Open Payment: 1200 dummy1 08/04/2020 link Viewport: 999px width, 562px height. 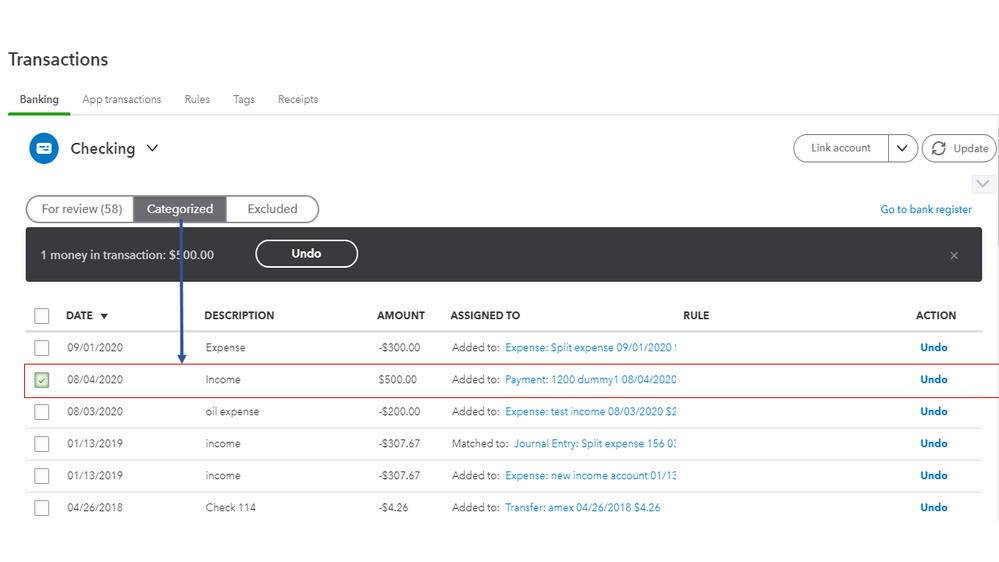pyautogui.click(x=591, y=380)
